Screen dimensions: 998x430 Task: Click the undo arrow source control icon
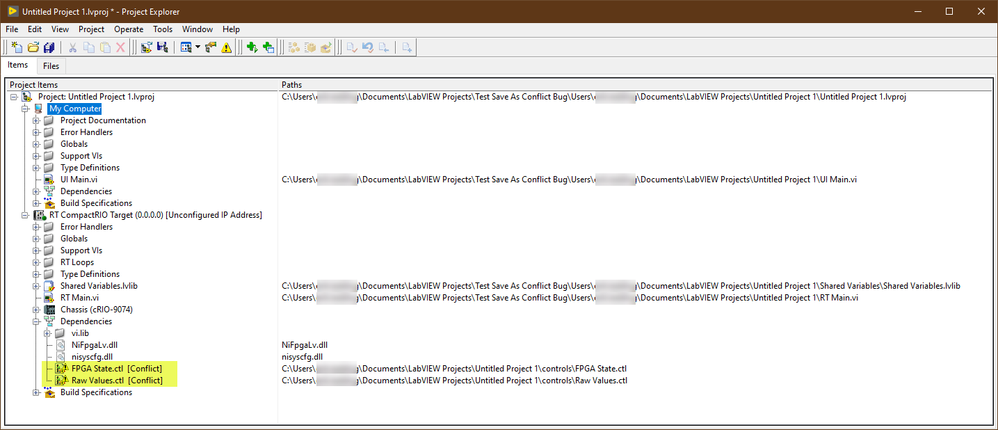367,47
